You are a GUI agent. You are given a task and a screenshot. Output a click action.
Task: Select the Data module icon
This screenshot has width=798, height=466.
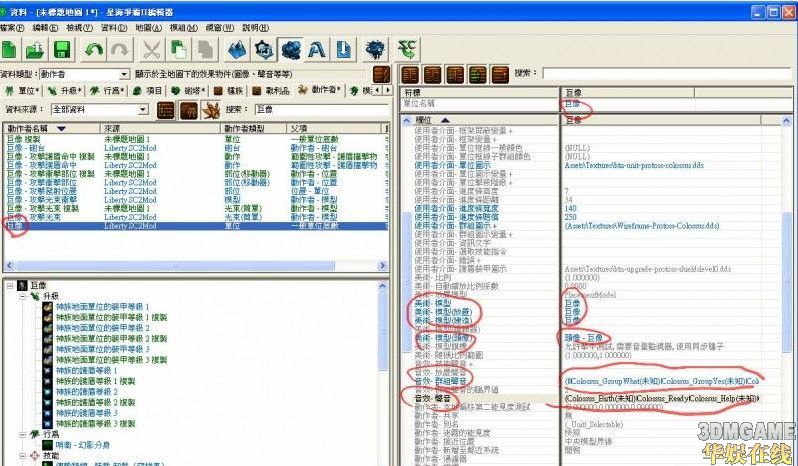[x=291, y=50]
